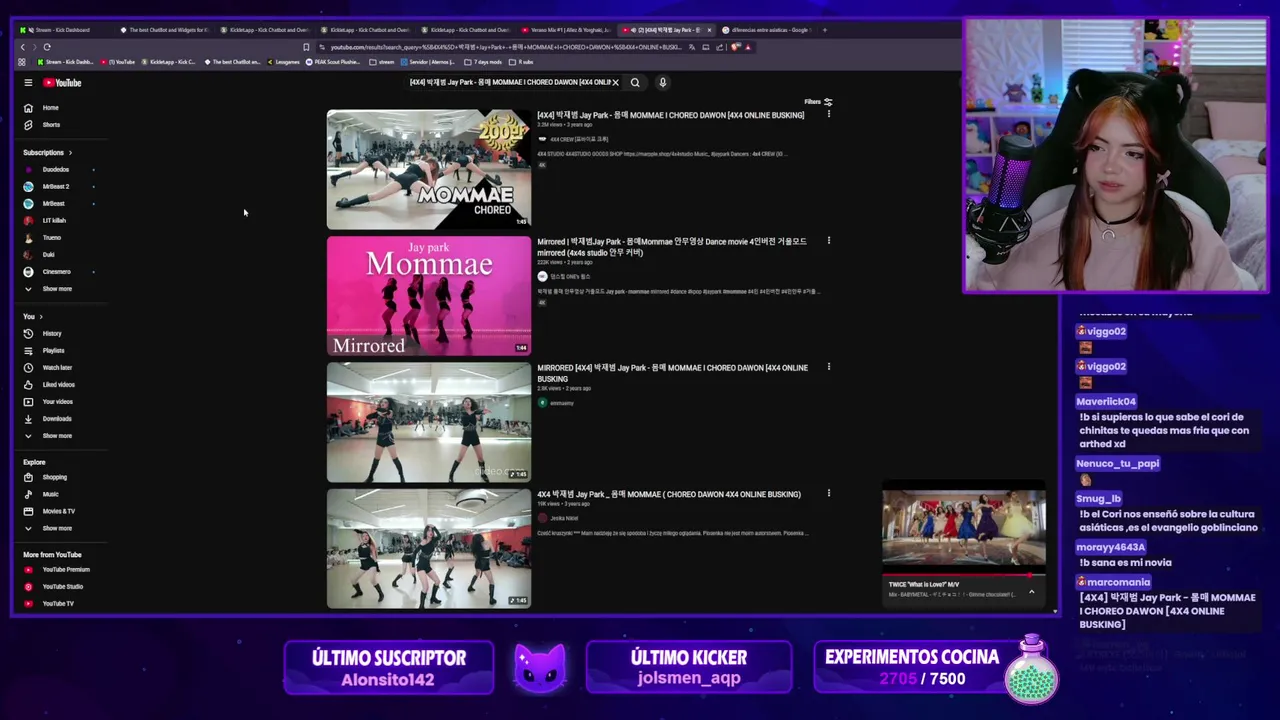The height and width of the screenshot is (720, 1280).
Task: Open Liked videos list
Action: point(49,385)
